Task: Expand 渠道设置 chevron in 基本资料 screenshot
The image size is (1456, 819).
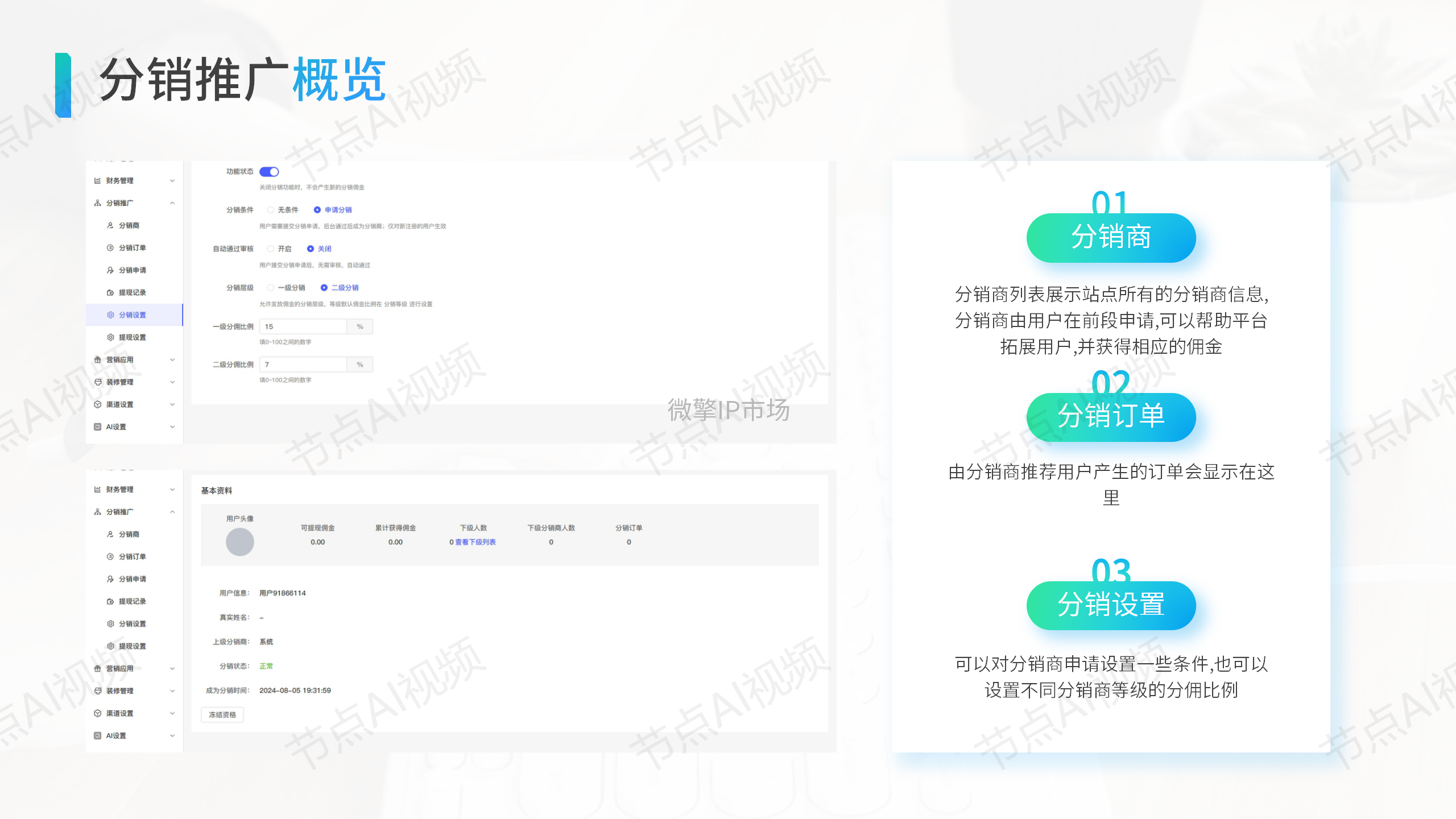Action: 172,713
